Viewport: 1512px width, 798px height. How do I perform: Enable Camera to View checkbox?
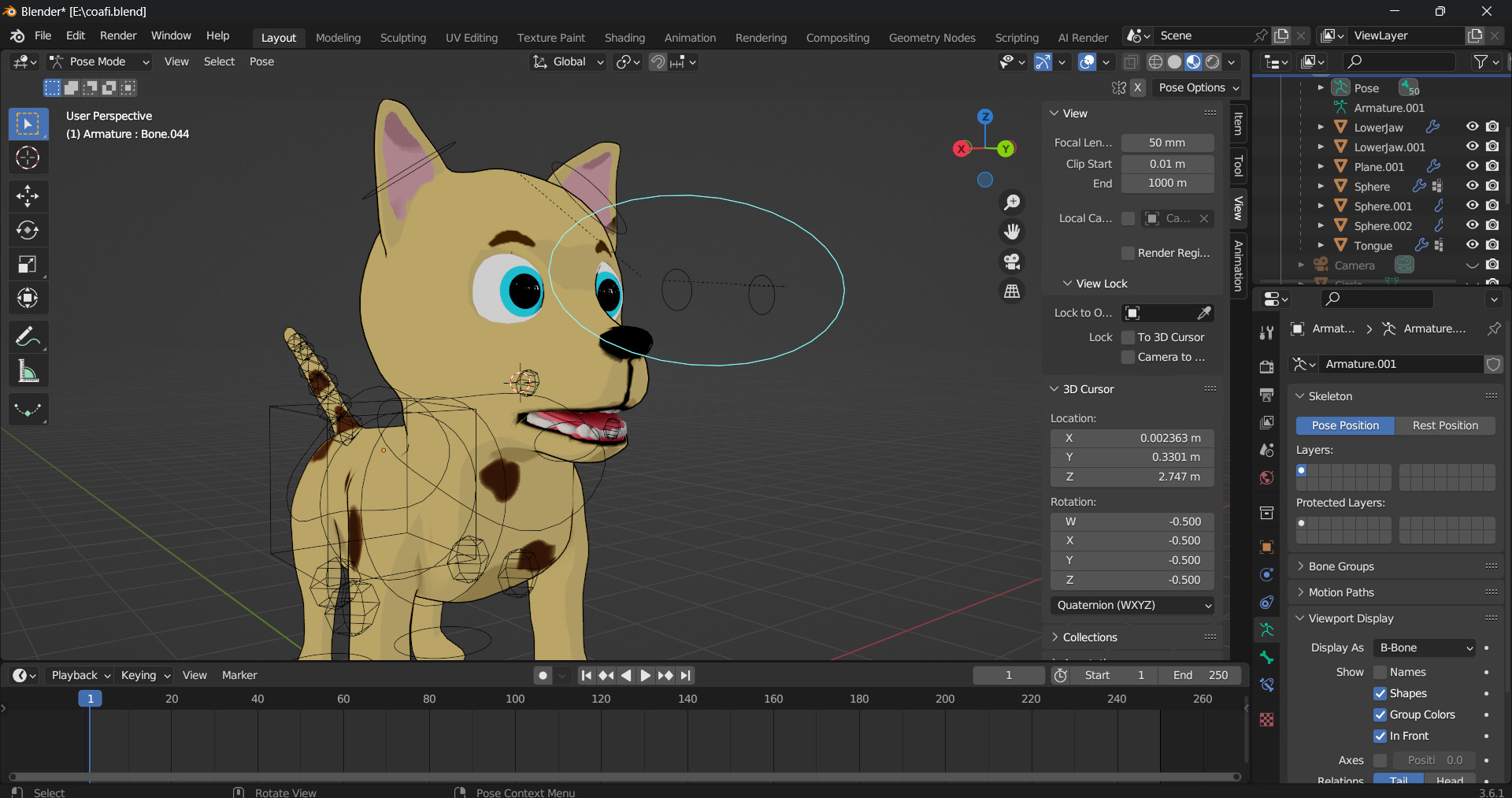click(x=1128, y=357)
